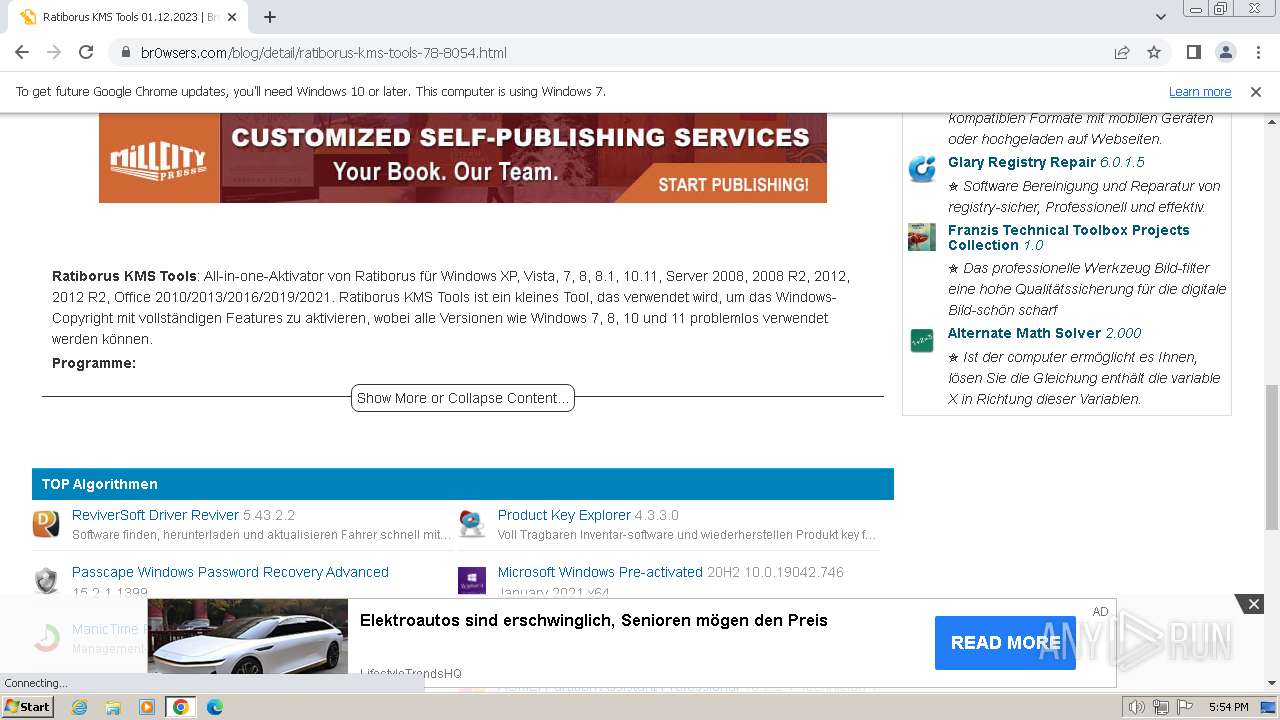Image resolution: width=1280 pixels, height=720 pixels.
Task: Open Learn more about Chrome updates
Action: (1200, 91)
